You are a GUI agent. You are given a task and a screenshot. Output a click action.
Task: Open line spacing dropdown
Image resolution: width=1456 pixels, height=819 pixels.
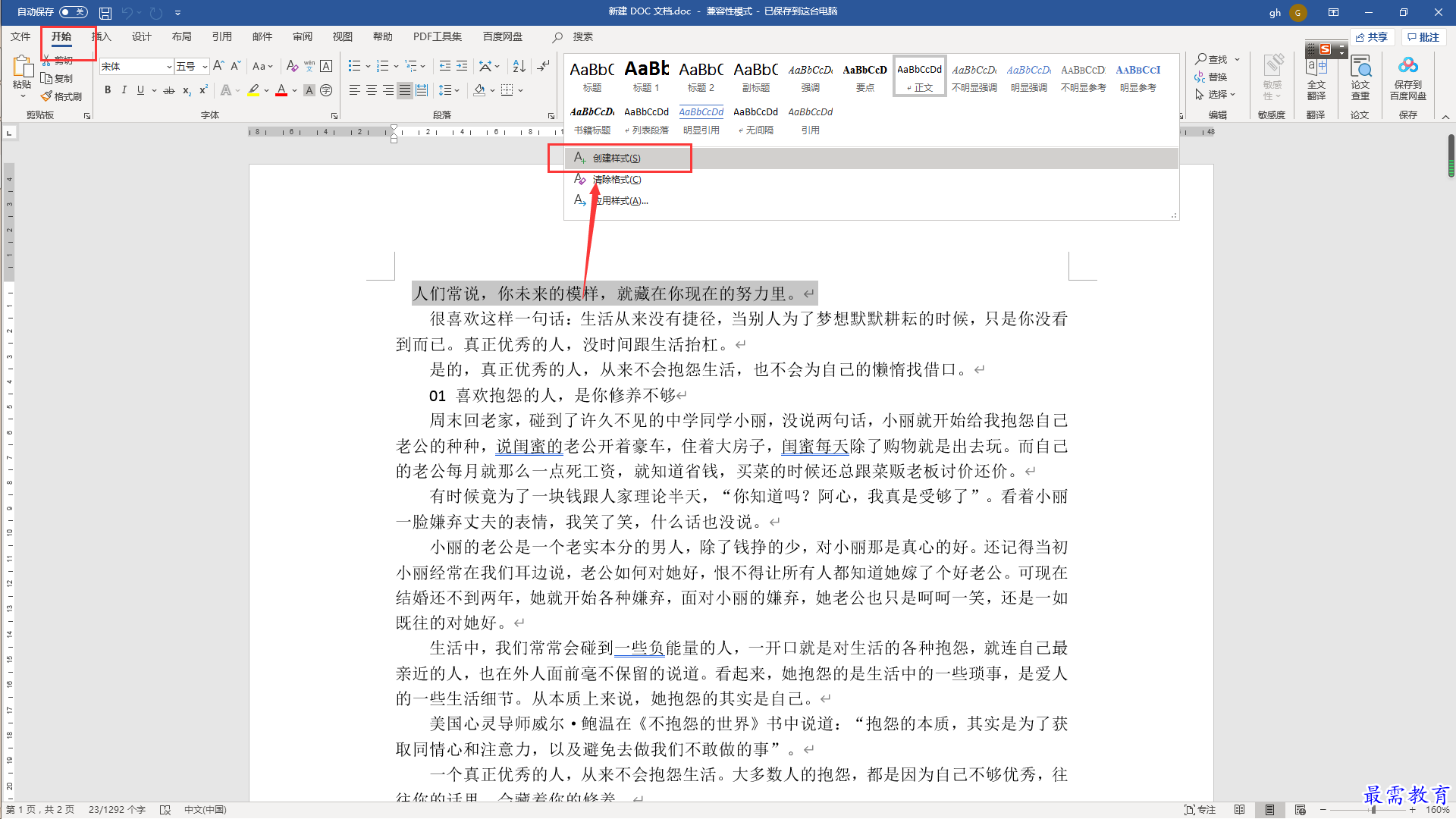[449, 90]
